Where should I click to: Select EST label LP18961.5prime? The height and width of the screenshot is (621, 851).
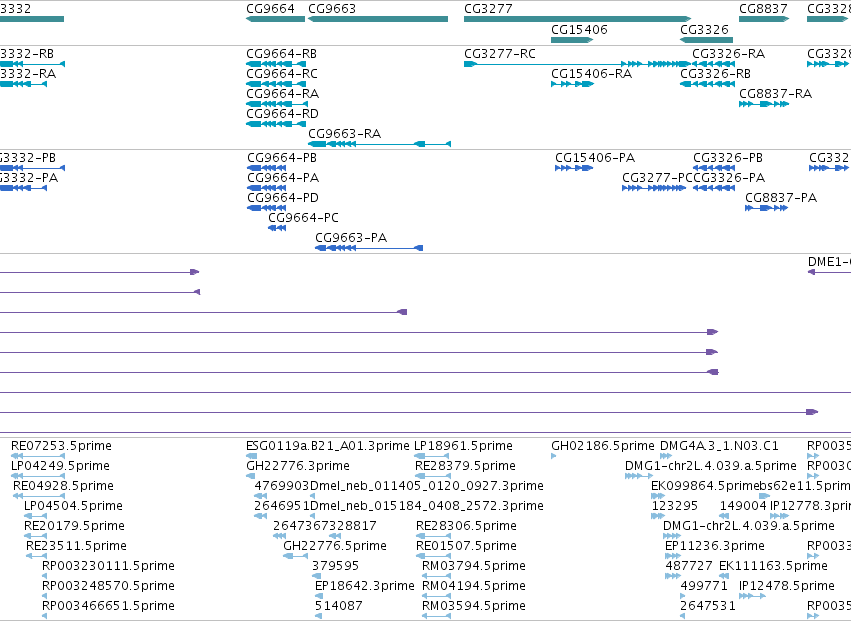(463, 446)
